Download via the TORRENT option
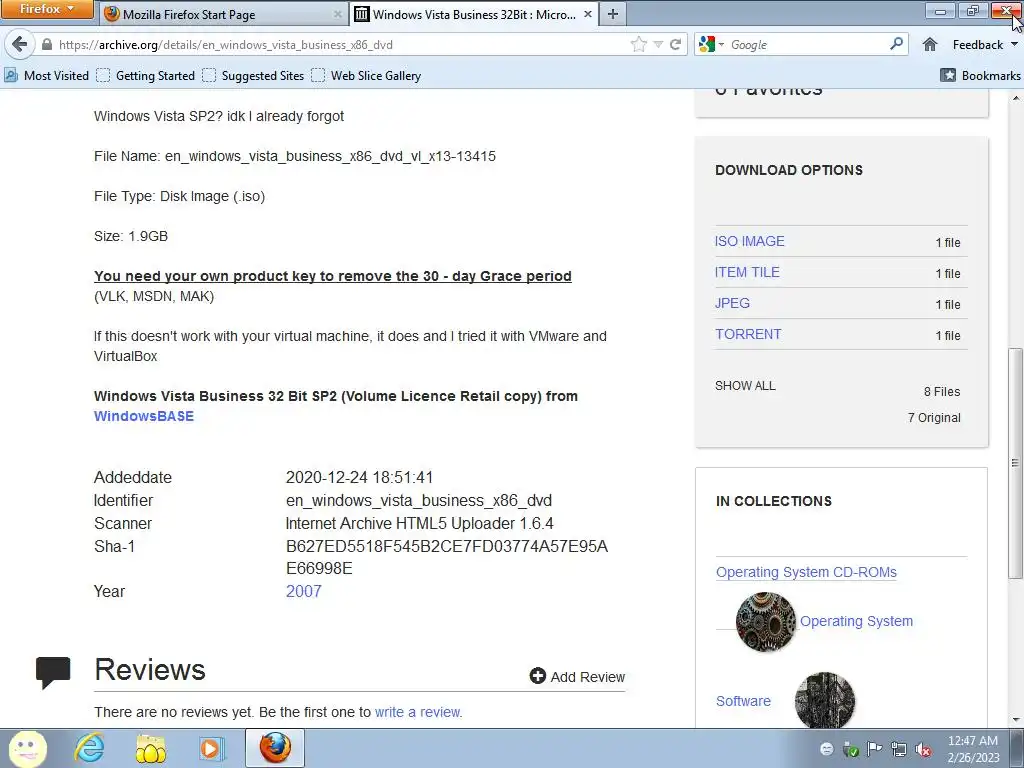Viewport: 1024px width, 768px height. click(748, 334)
